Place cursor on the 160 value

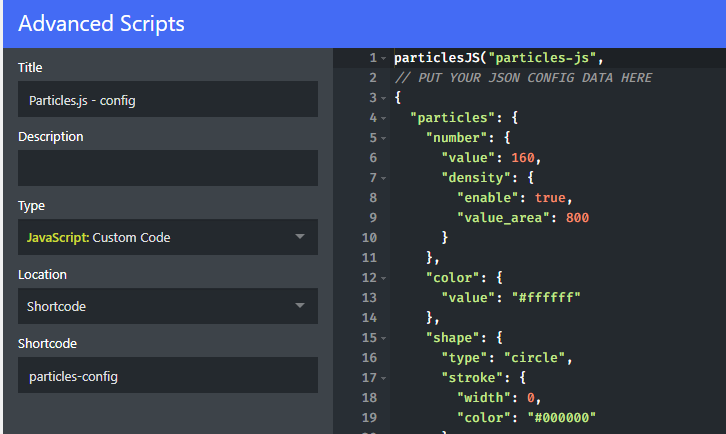coord(523,158)
